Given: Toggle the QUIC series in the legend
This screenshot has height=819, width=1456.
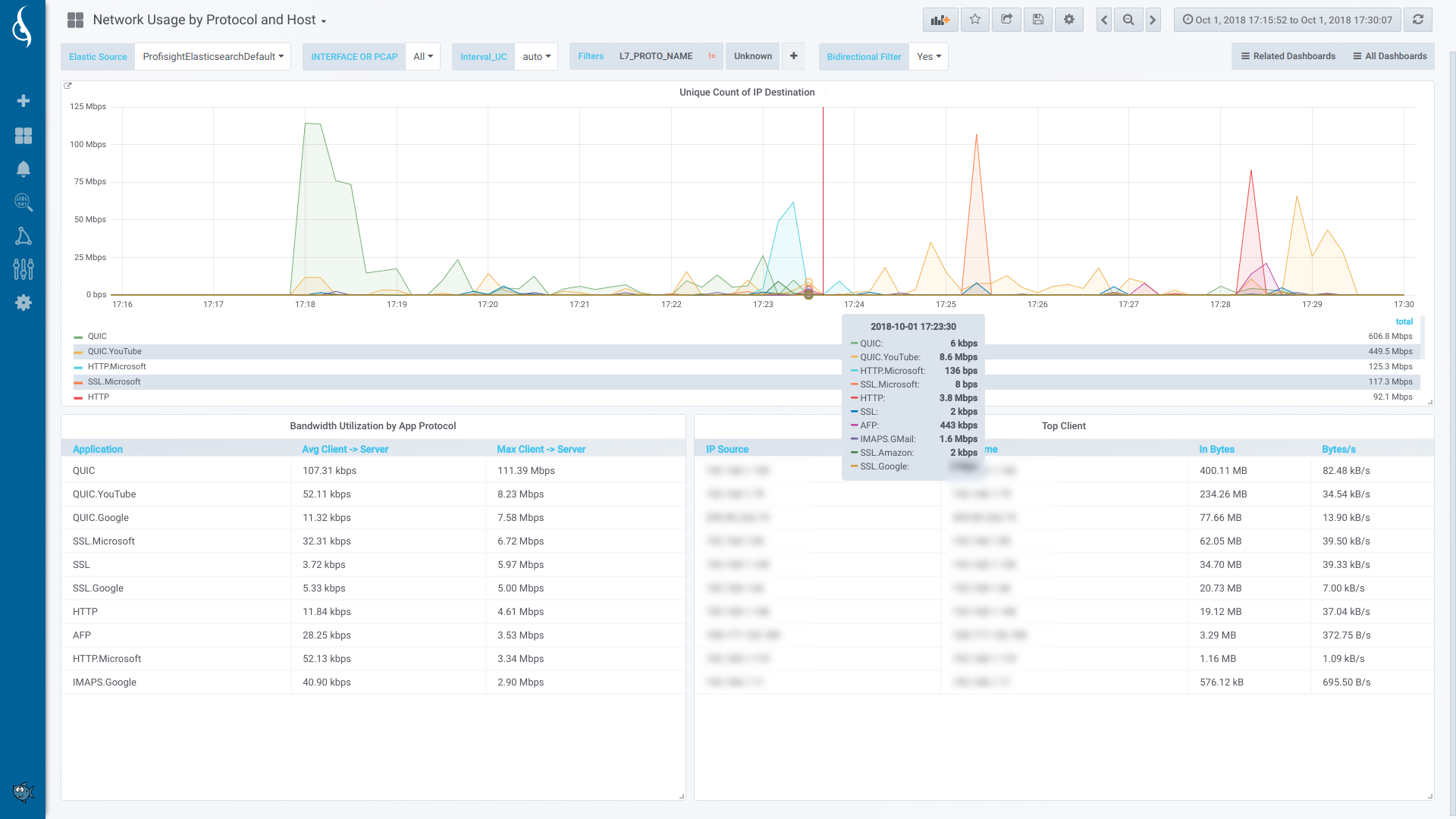Looking at the screenshot, I should click(97, 337).
